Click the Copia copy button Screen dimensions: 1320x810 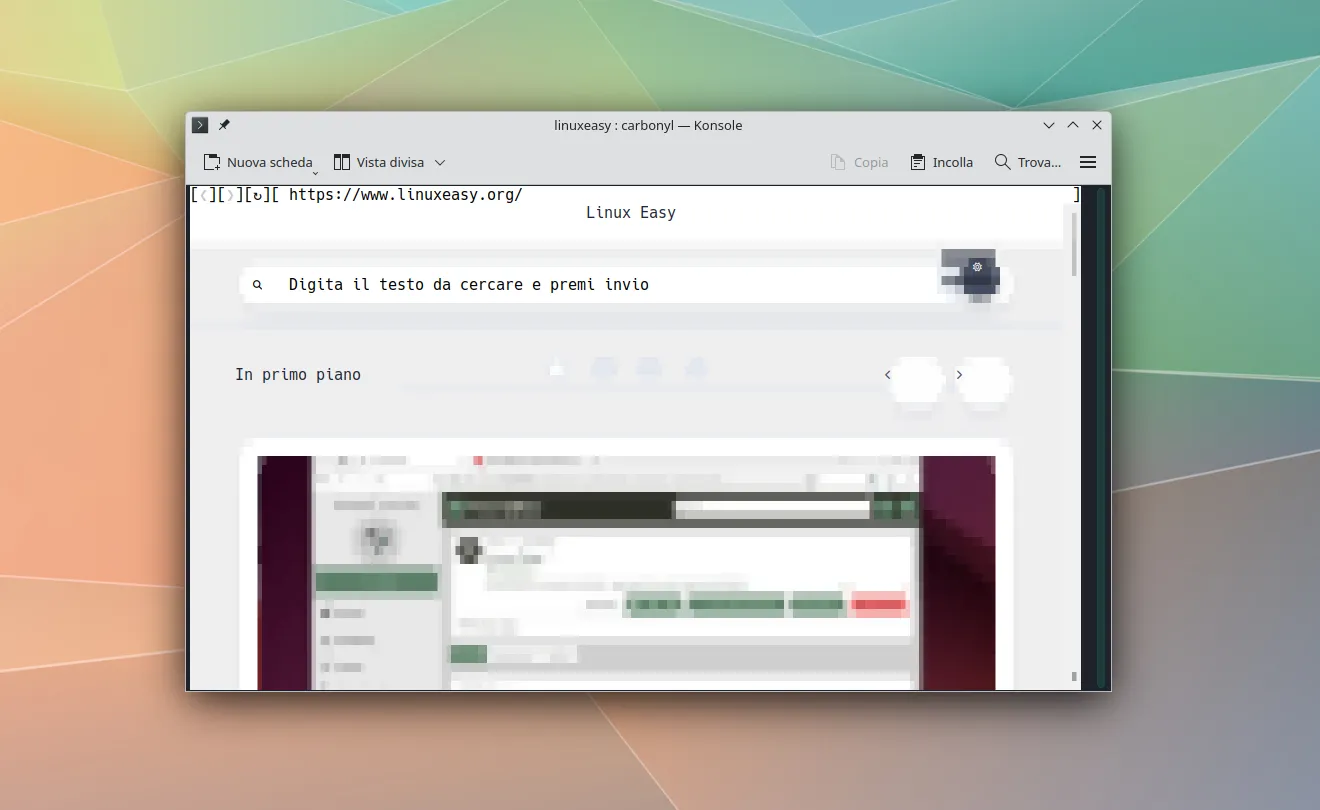(859, 162)
